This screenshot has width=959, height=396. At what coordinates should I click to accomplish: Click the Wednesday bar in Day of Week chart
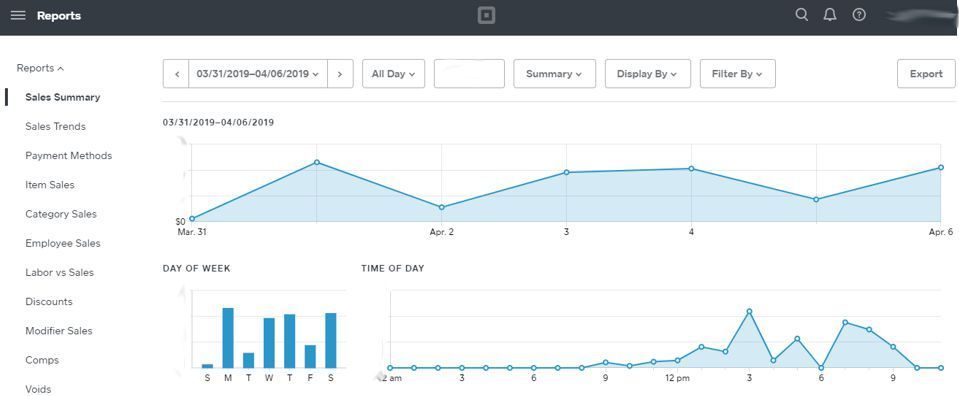[269, 343]
